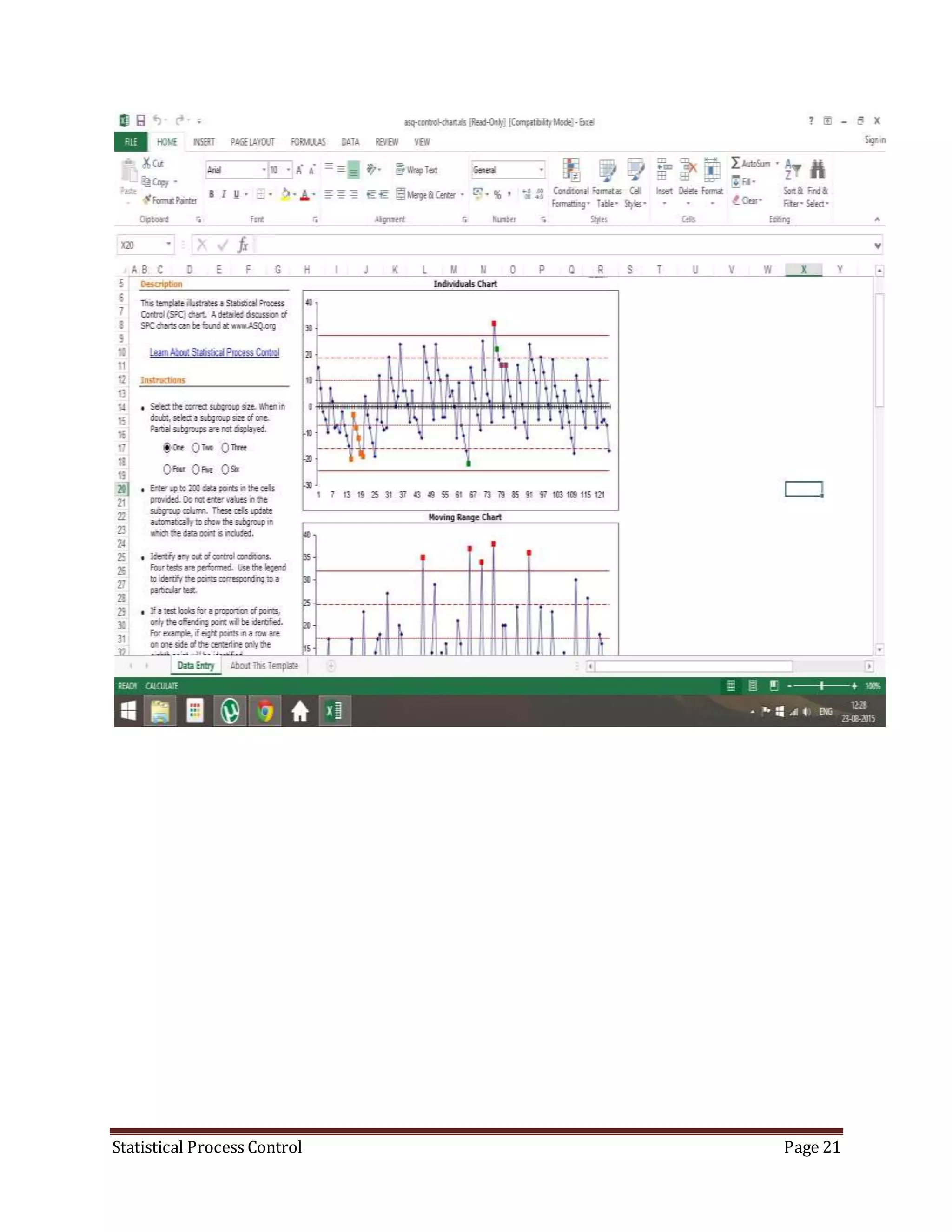
Task: Open Conditional Formatting
Action: [571, 183]
